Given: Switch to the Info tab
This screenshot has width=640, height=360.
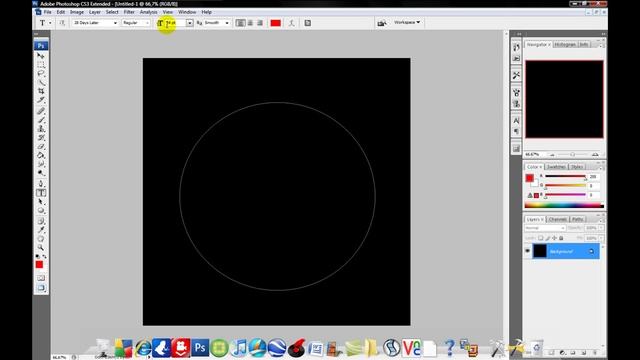Looking at the screenshot, I should click(x=584, y=44).
